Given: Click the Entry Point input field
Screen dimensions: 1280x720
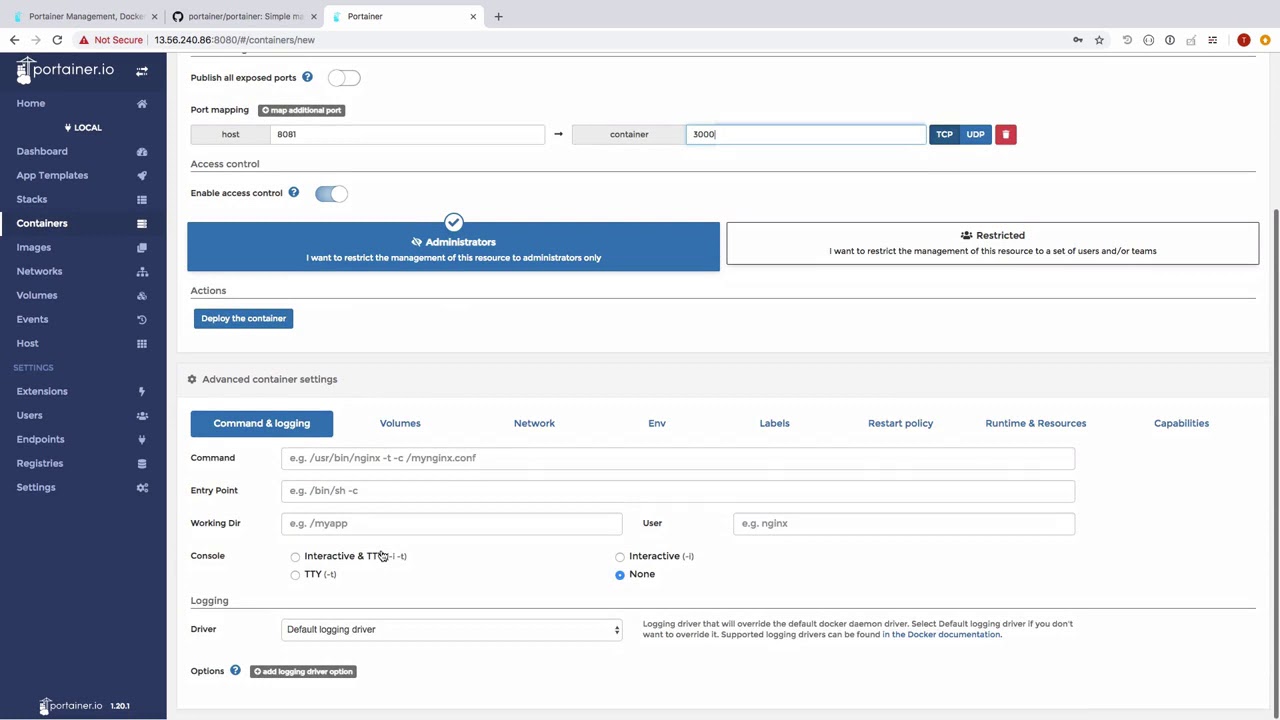Looking at the screenshot, I should pos(678,491).
